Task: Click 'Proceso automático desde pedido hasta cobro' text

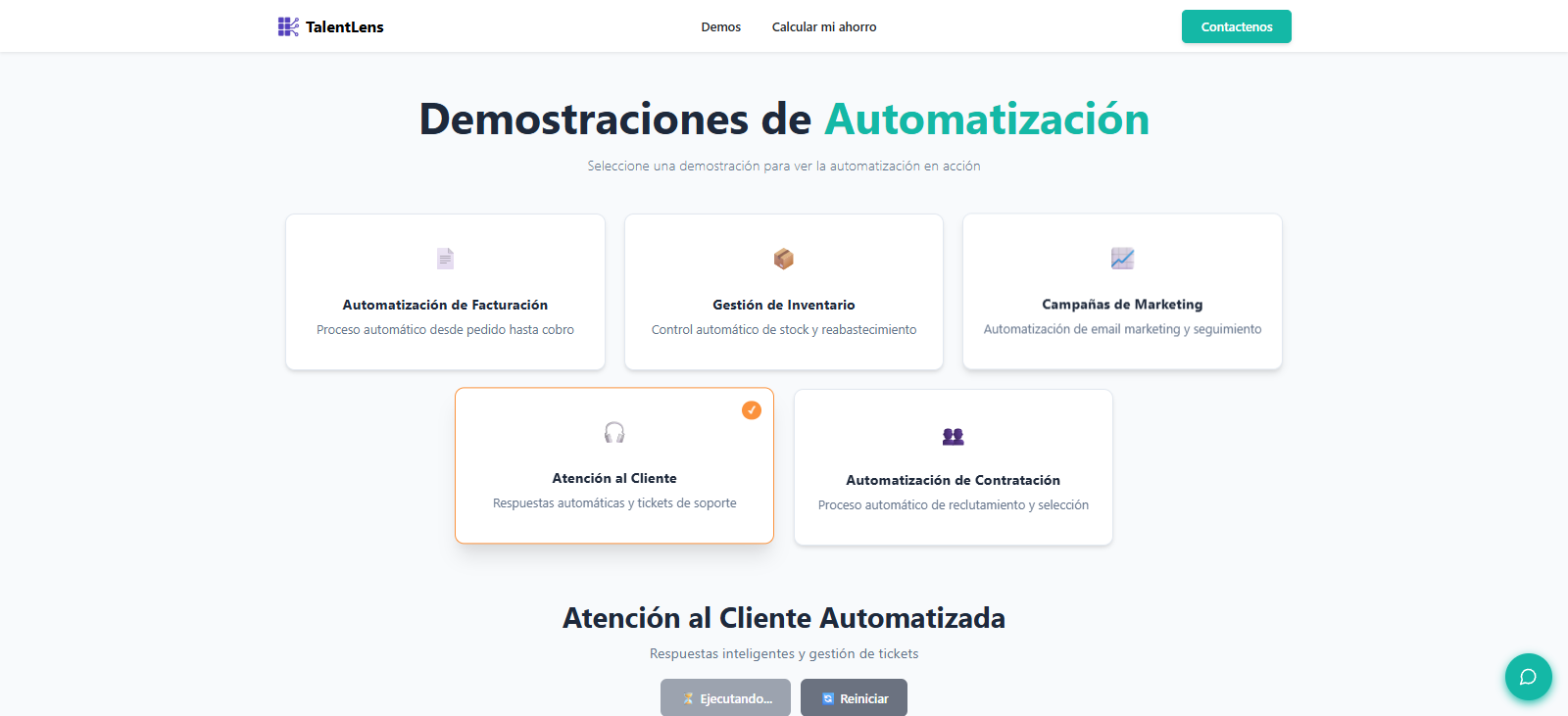Action: (445, 330)
